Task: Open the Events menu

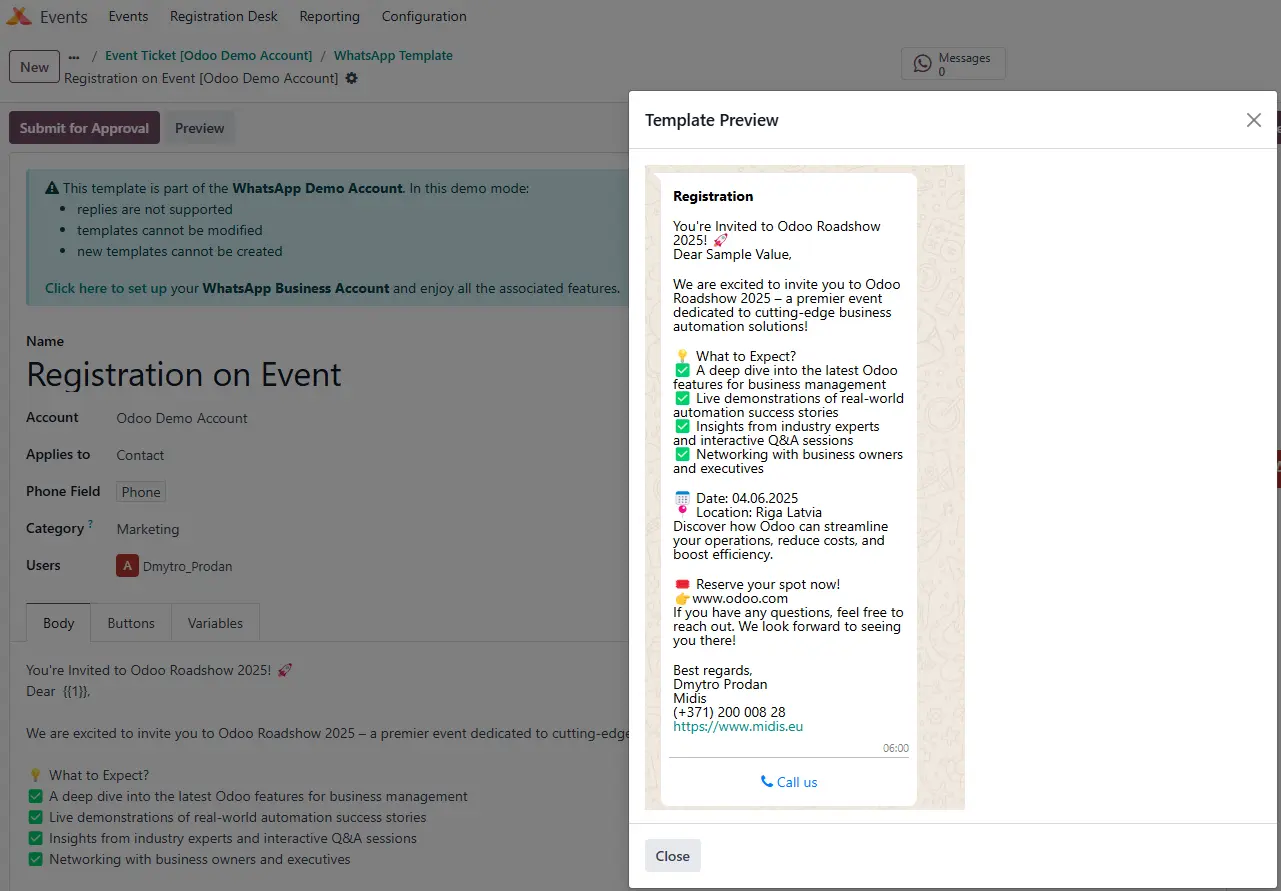Action: [x=128, y=16]
